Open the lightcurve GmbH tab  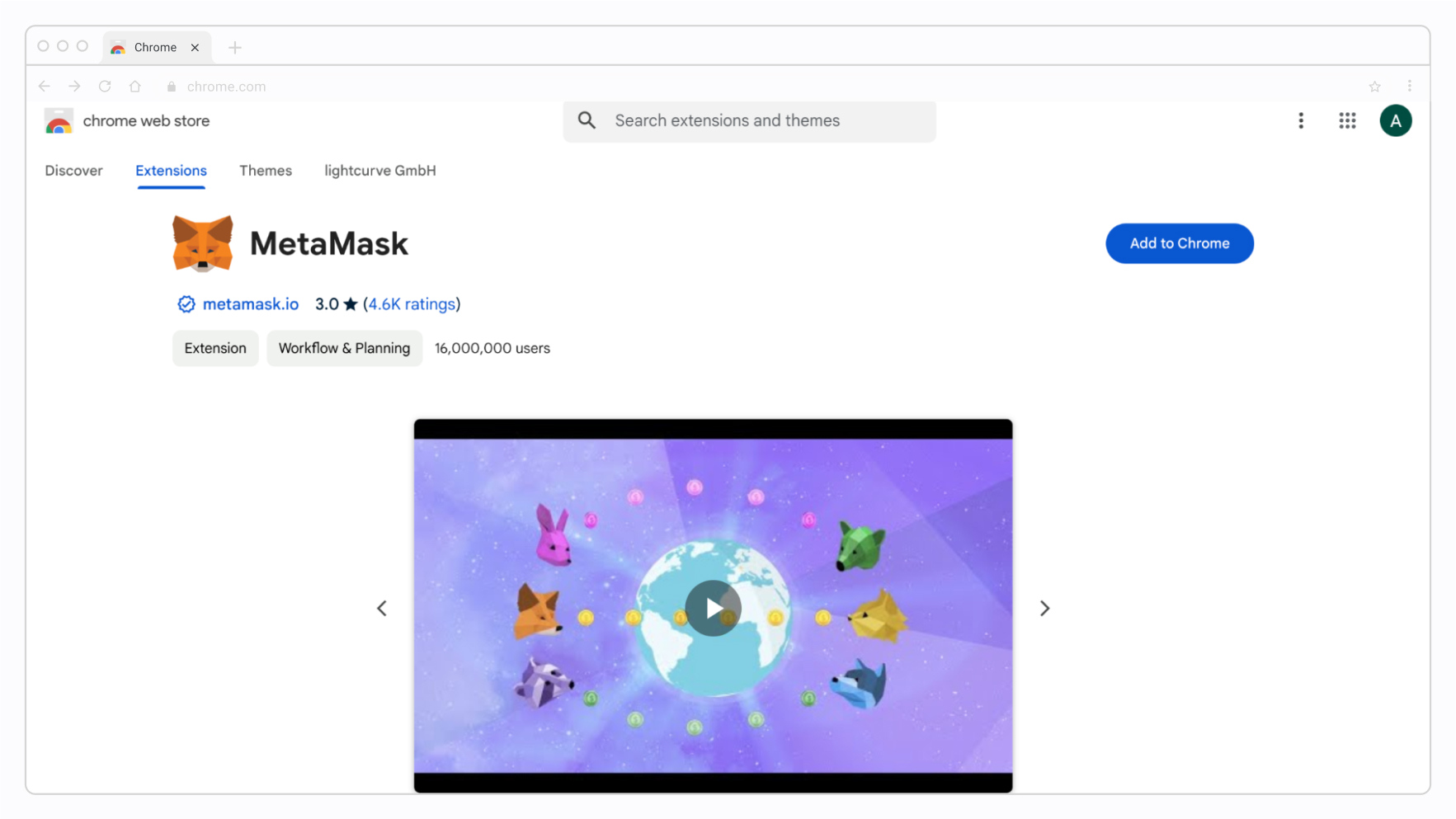click(x=380, y=171)
